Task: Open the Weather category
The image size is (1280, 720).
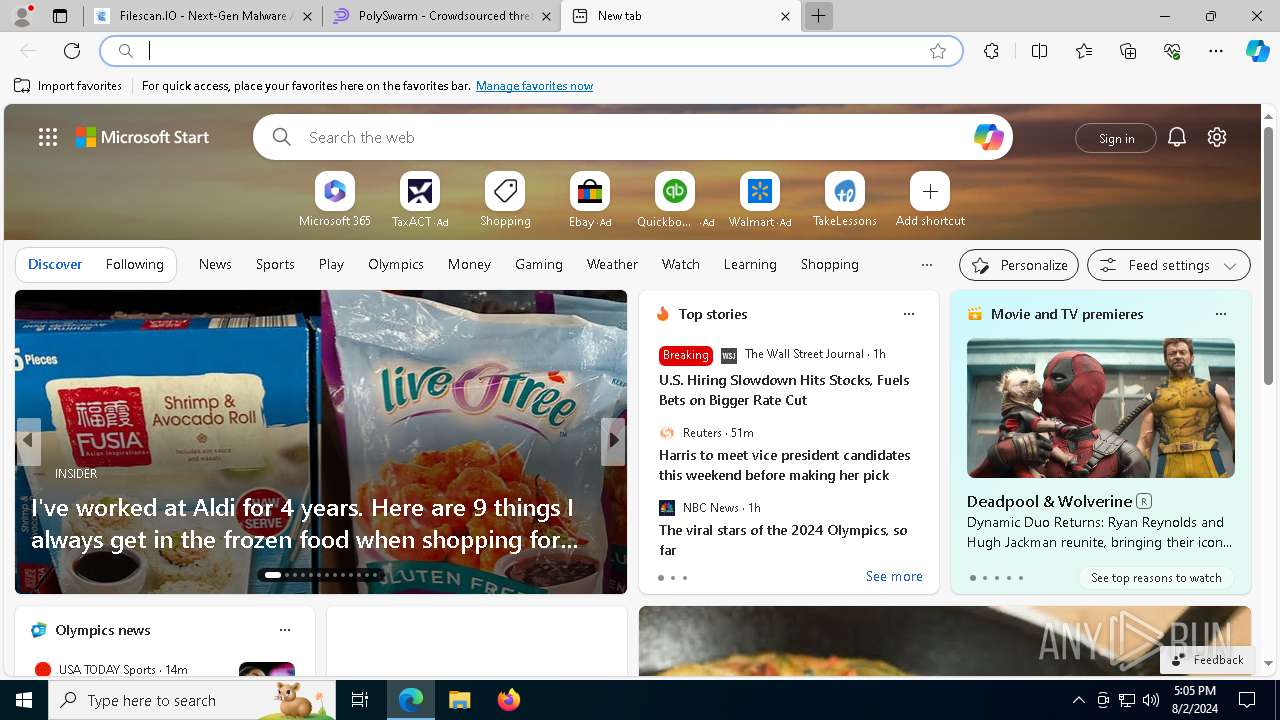Action: [612, 264]
